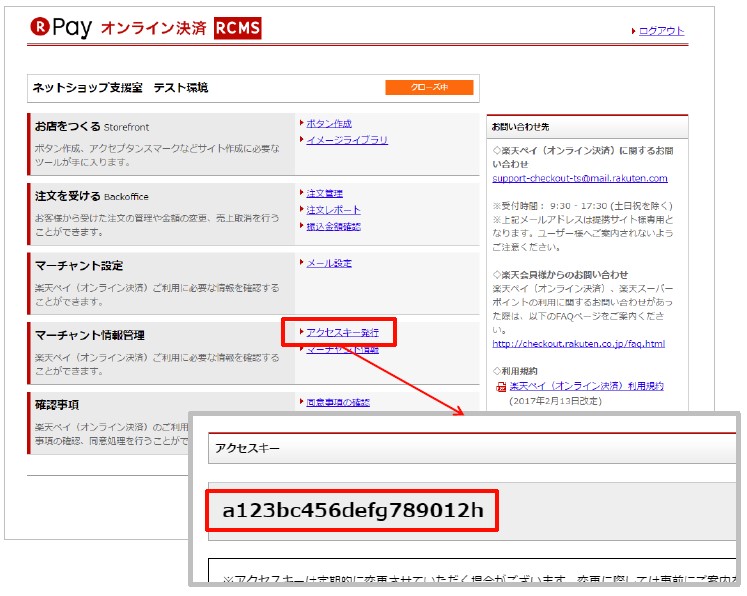
Task: Click support-checkout-ts@mail.rakuten.com email link
Action: click(x=580, y=178)
